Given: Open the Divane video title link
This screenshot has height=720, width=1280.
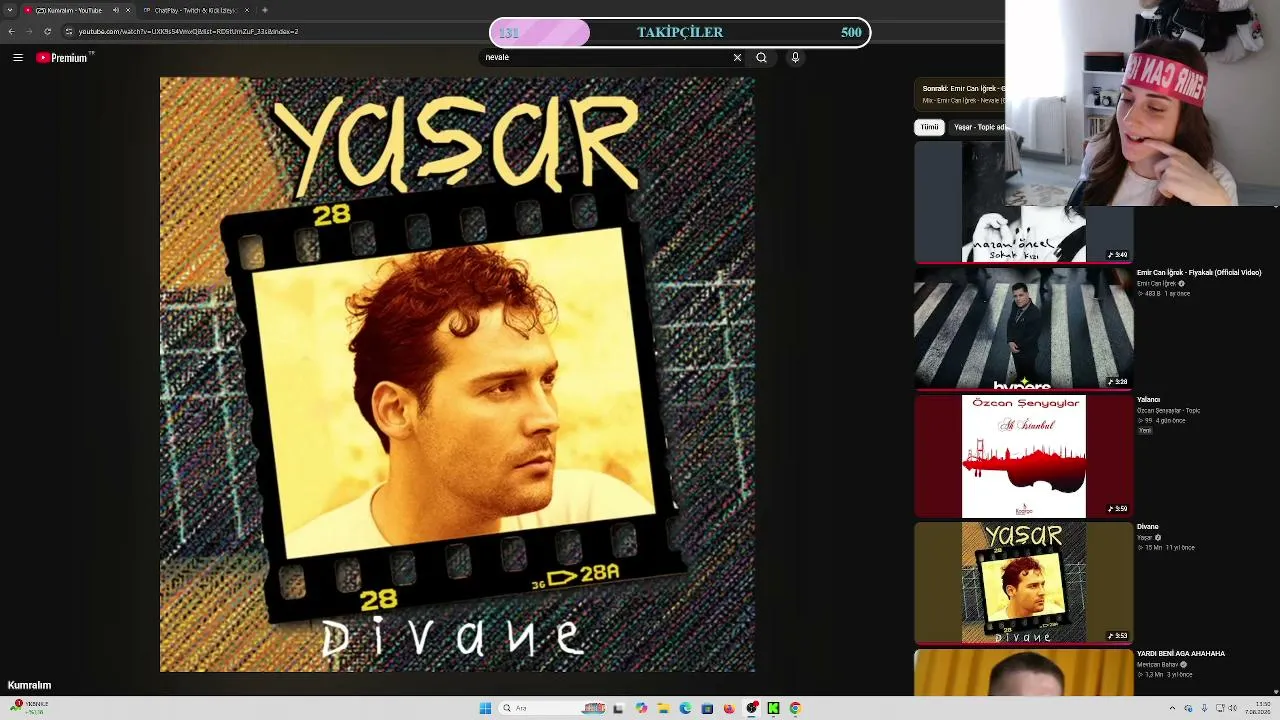Looking at the screenshot, I should pos(1147,527).
